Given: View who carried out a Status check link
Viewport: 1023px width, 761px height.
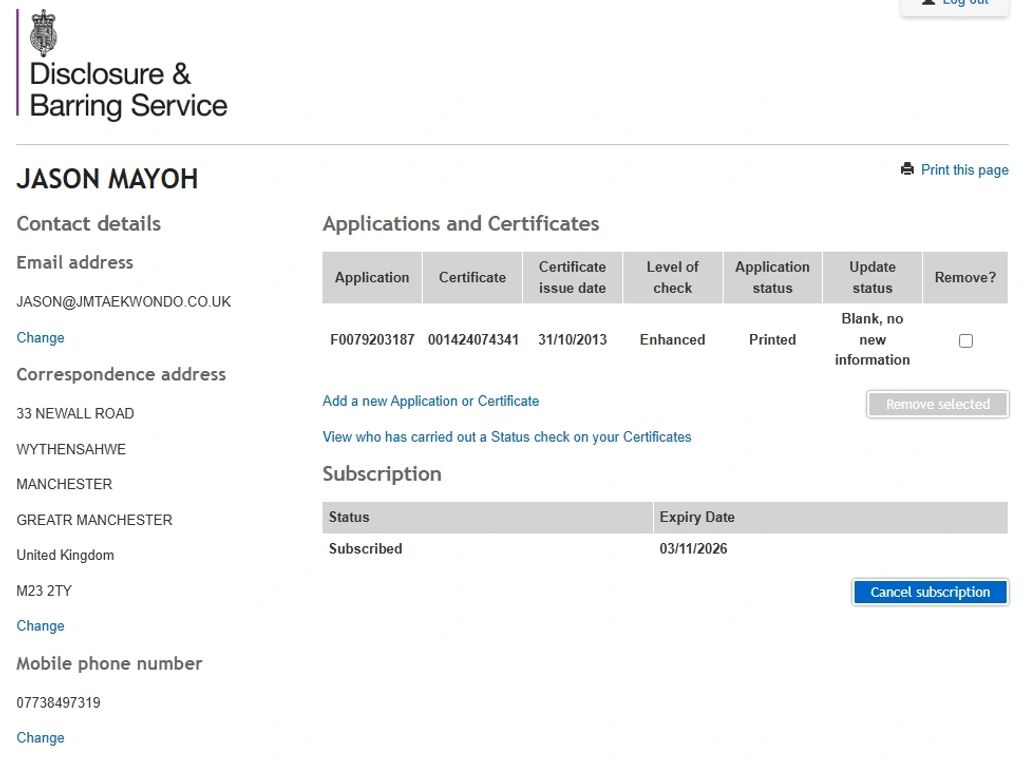Looking at the screenshot, I should coord(506,437).
